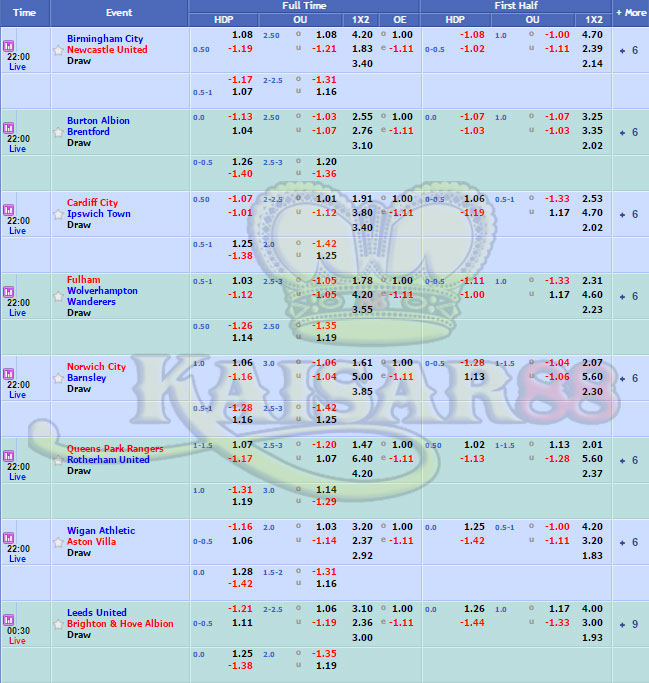Screen dimensions: 649x683
Task: Select Aston Villa first half 1X2 odds 3.20
Action: tap(592, 541)
